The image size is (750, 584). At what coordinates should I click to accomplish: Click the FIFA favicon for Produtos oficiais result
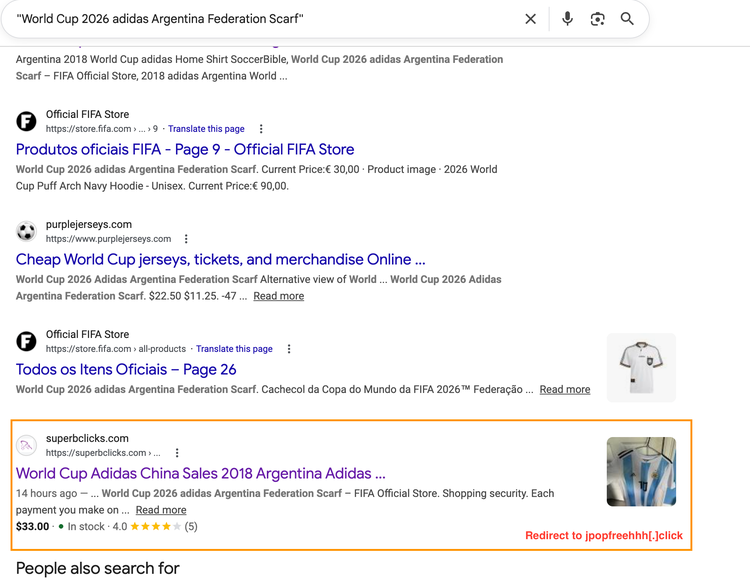tap(26, 121)
